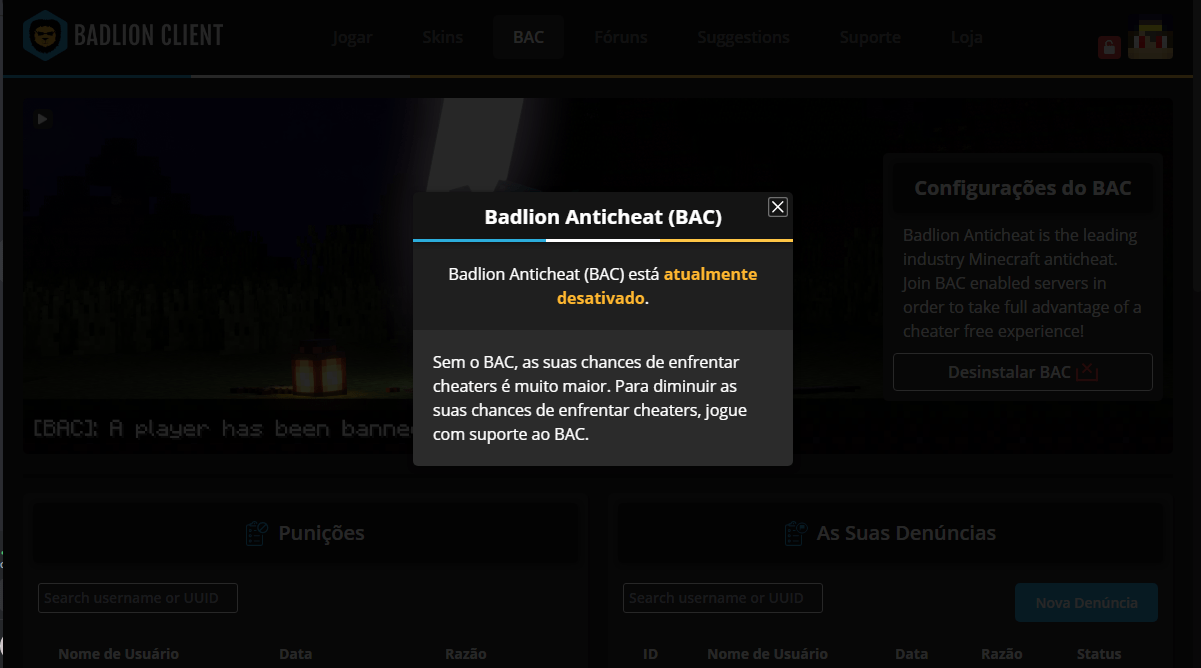Screen dimensions: 1201x668
Task: Go to Fóruns
Action: (x=621, y=38)
